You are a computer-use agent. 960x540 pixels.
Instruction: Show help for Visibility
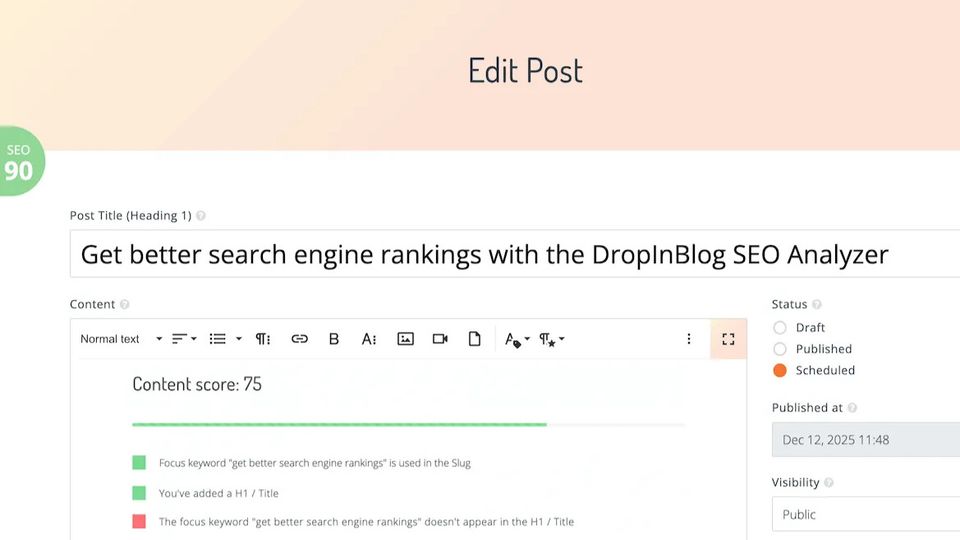coord(829,482)
